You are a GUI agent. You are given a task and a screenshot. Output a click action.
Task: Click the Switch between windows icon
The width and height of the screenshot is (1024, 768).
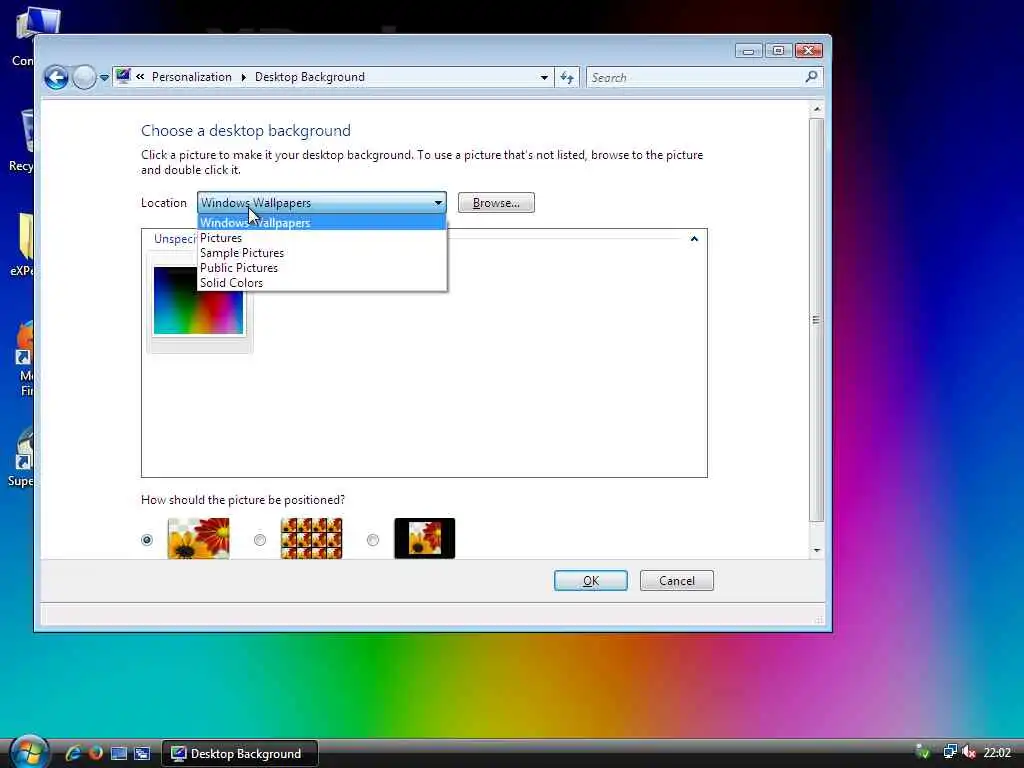pyautogui.click(x=142, y=753)
